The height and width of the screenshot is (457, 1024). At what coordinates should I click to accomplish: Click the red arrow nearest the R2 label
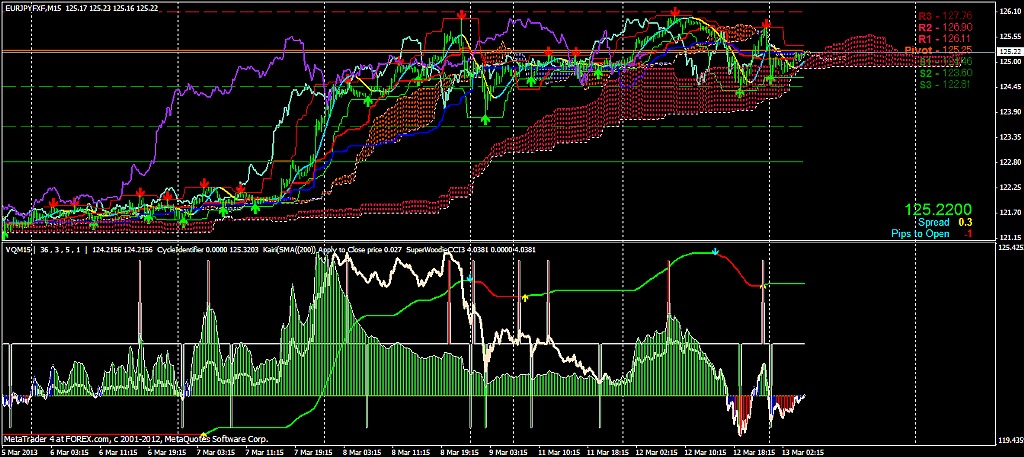click(767, 25)
